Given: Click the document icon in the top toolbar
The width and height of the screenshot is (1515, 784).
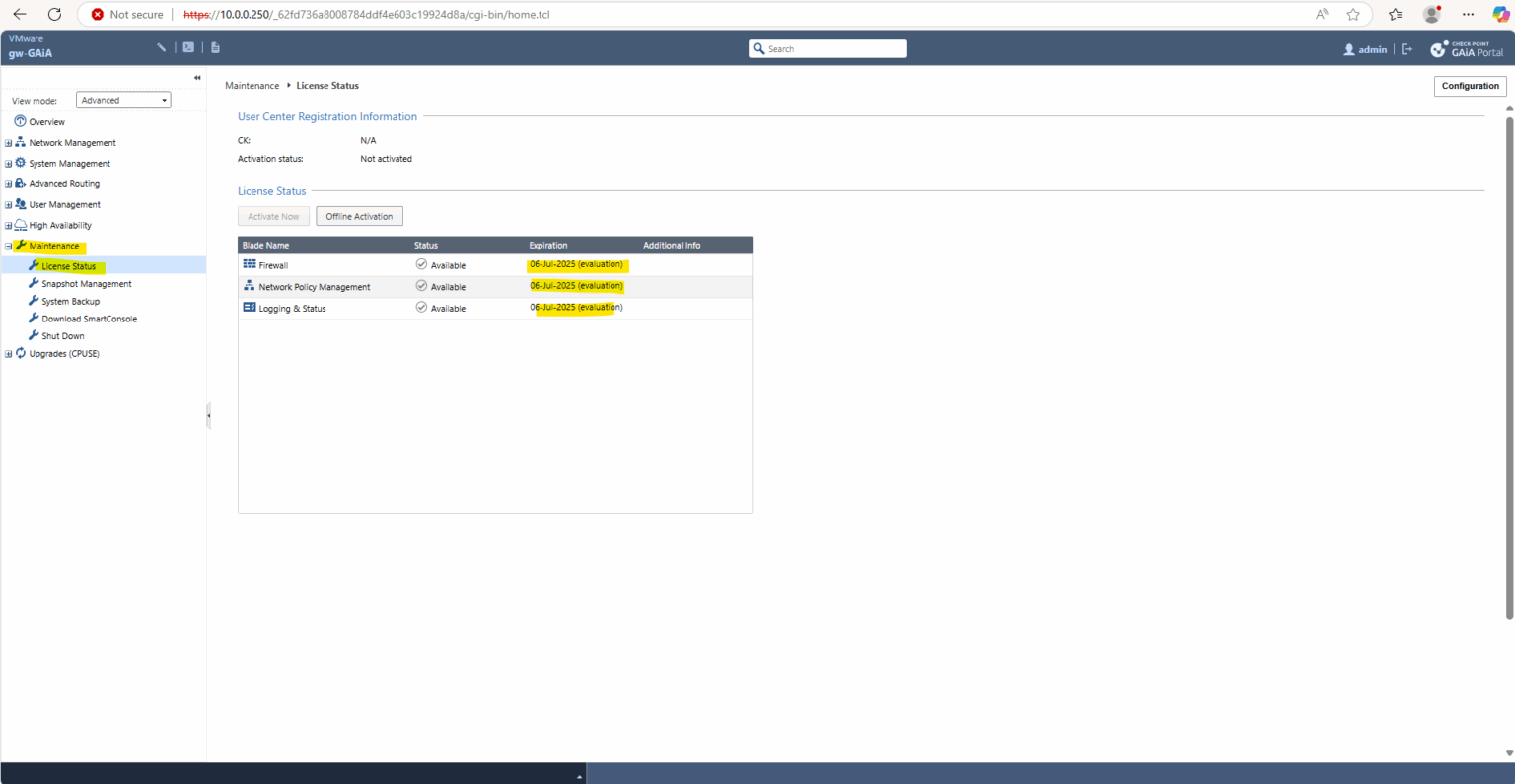Looking at the screenshot, I should coord(214,46).
